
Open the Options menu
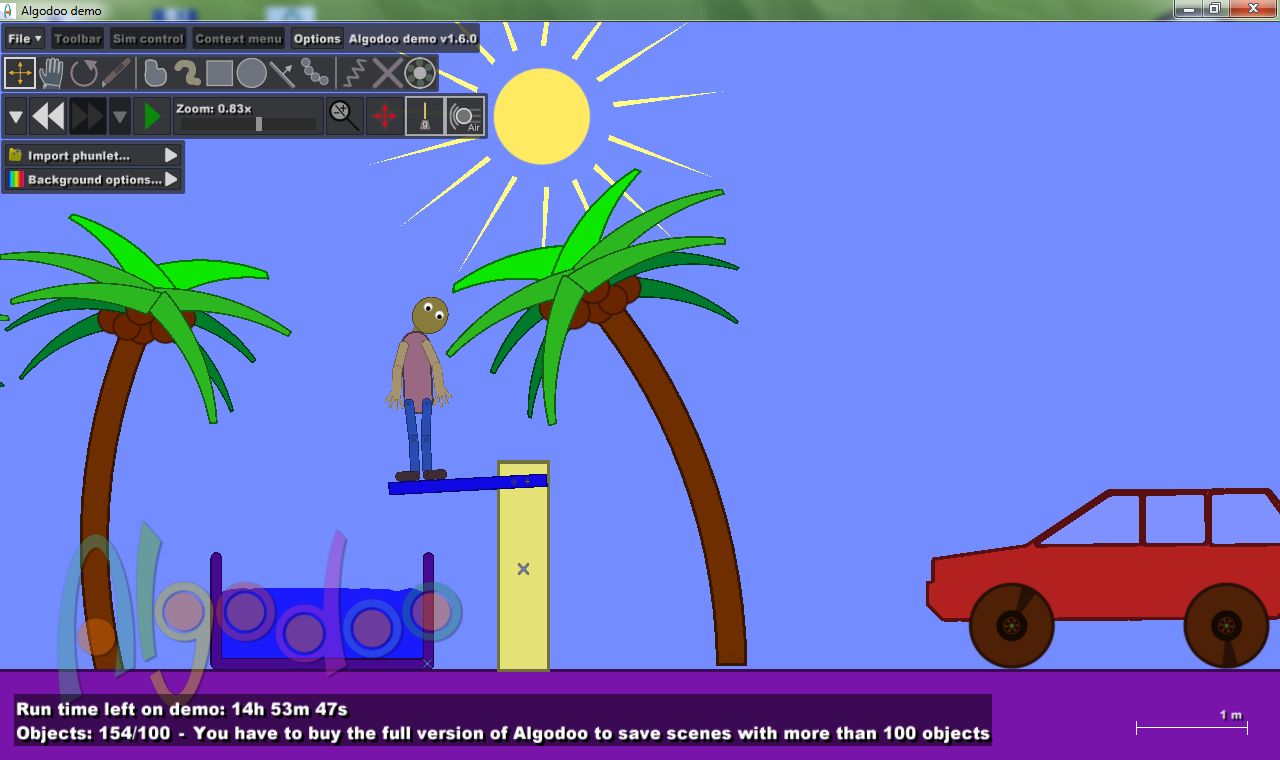(x=317, y=39)
